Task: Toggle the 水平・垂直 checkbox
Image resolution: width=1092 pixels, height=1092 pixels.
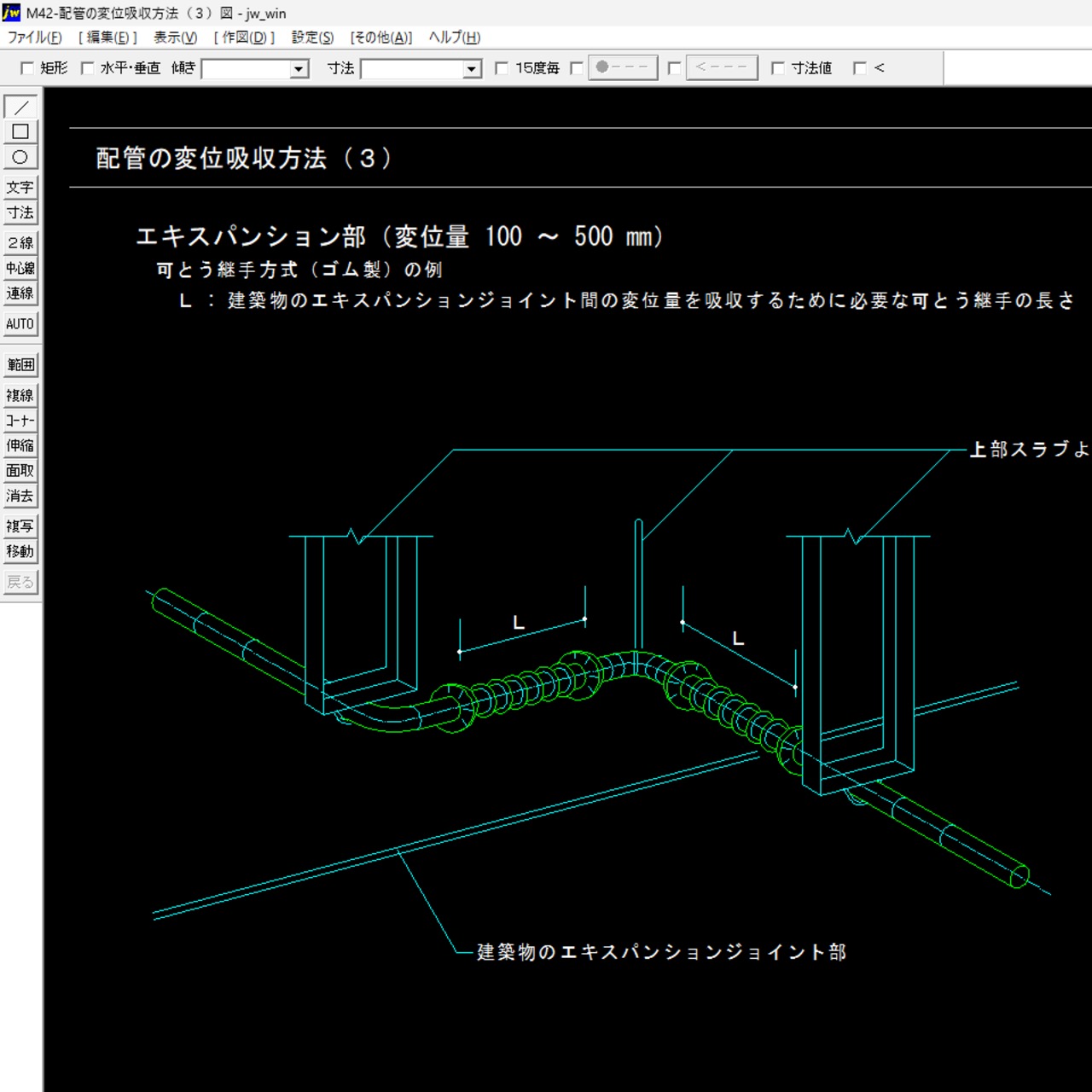Action: (87, 68)
